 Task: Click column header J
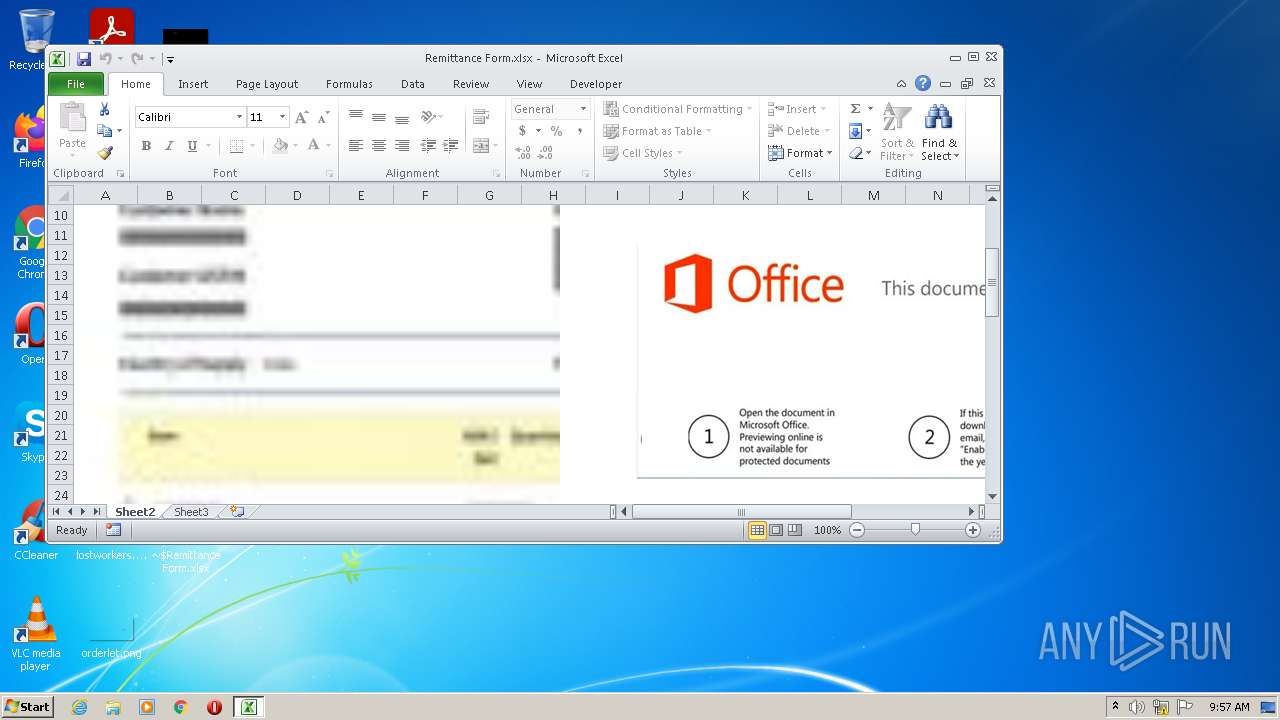(x=681, y=195)
